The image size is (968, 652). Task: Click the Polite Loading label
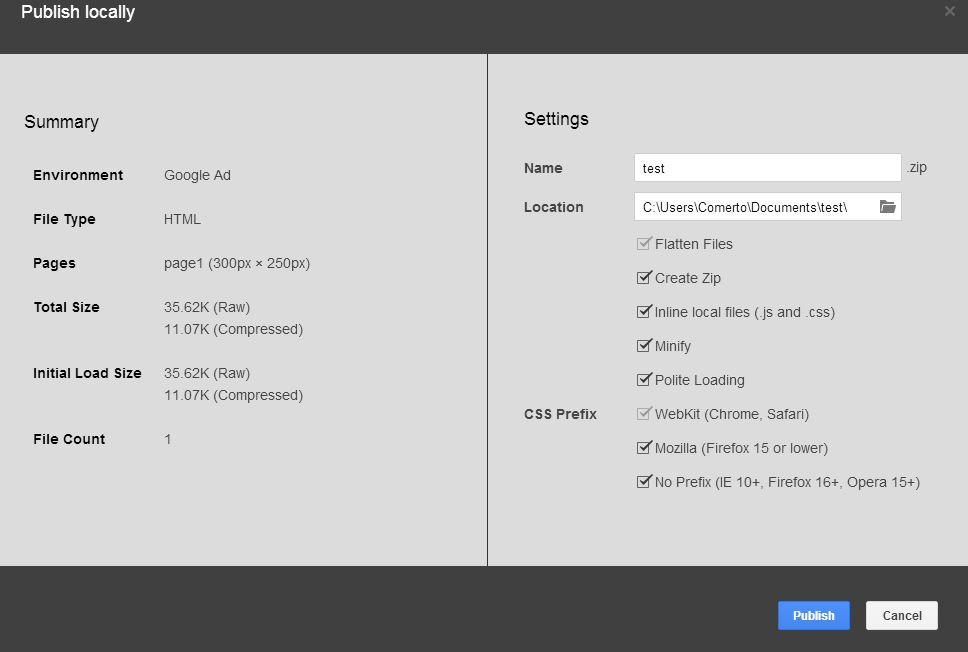click(x=699, y=380)
